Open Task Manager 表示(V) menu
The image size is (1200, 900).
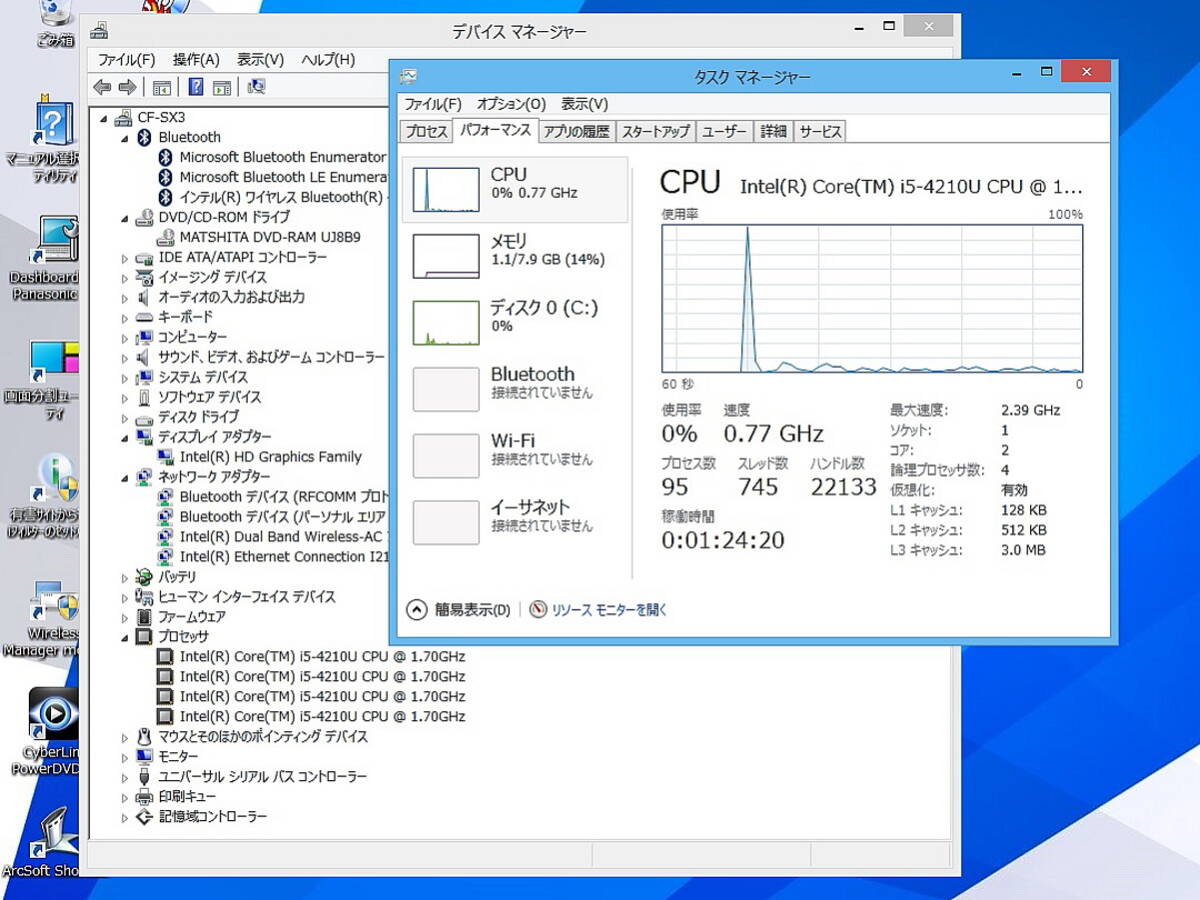point(584,104)
